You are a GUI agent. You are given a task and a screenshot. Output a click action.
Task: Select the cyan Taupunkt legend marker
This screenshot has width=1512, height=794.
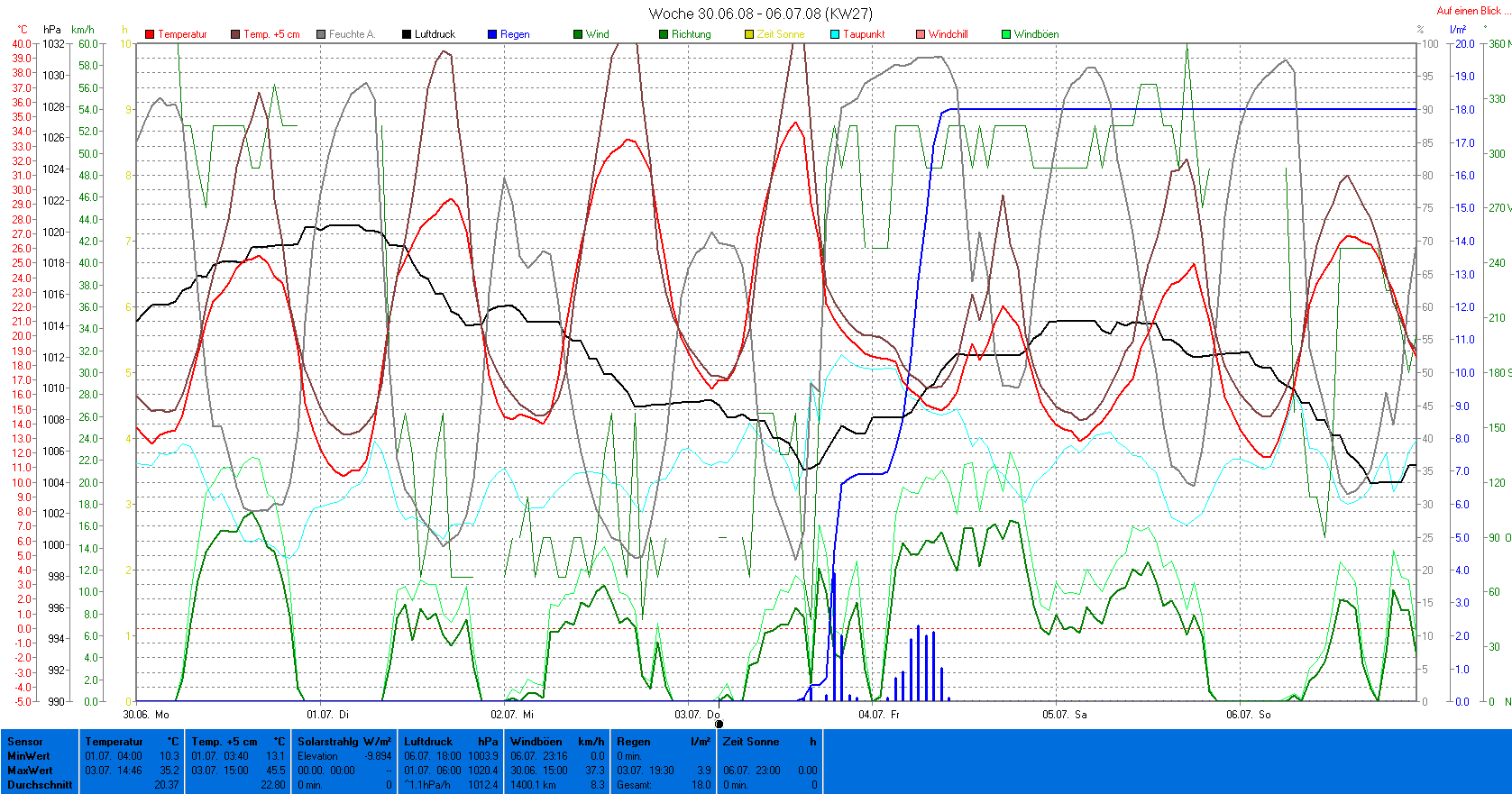click(835, 34)
